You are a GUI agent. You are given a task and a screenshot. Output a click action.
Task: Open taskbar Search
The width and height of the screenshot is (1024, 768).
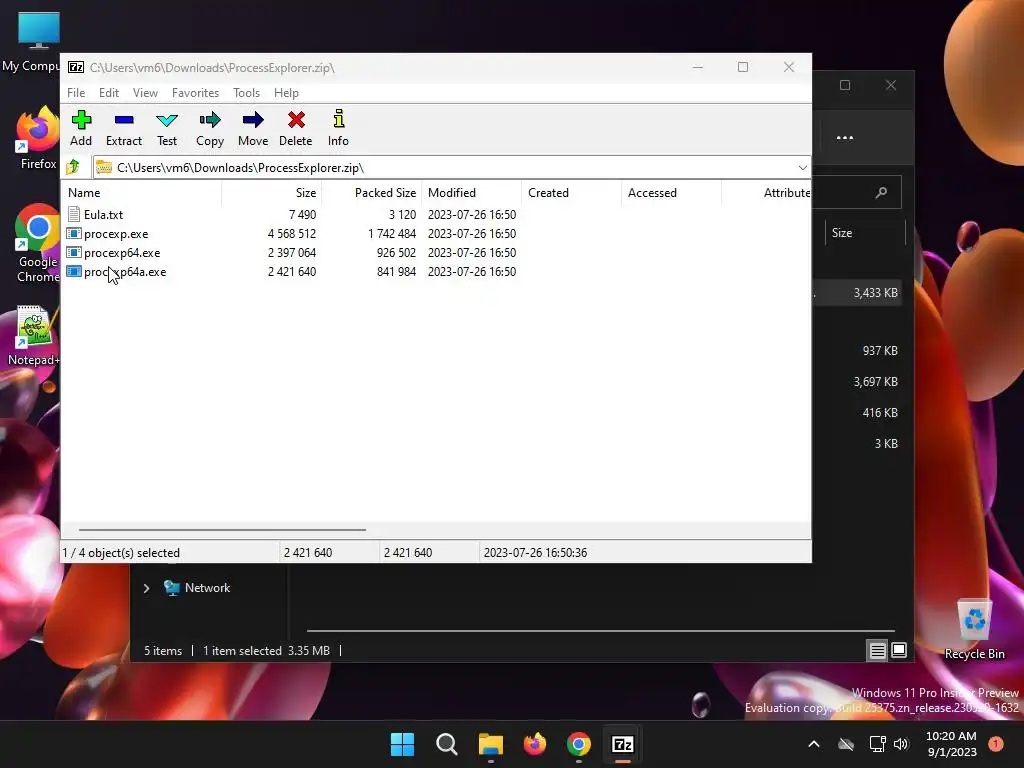(x=447, y=744)
